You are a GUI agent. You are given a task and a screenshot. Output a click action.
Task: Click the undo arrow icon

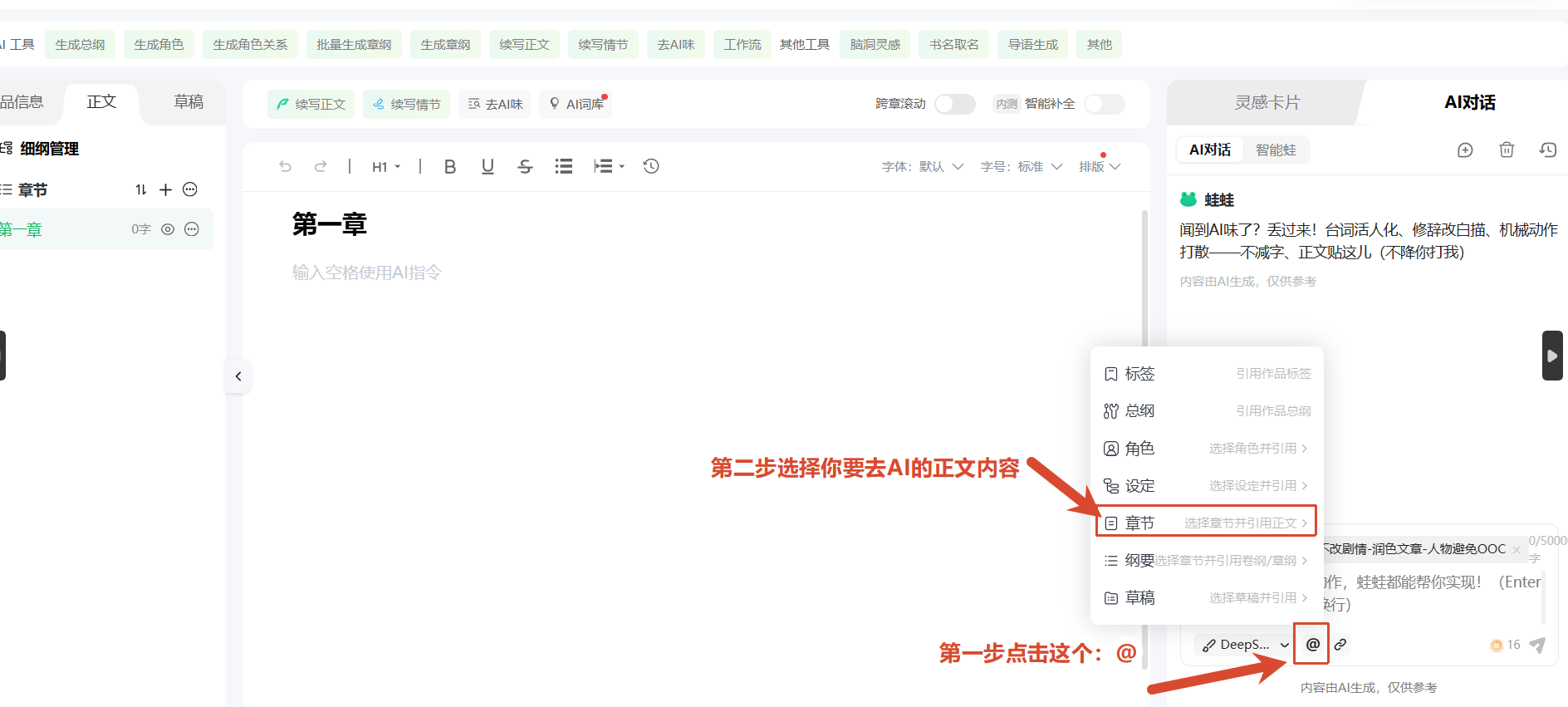click(285, 166)
